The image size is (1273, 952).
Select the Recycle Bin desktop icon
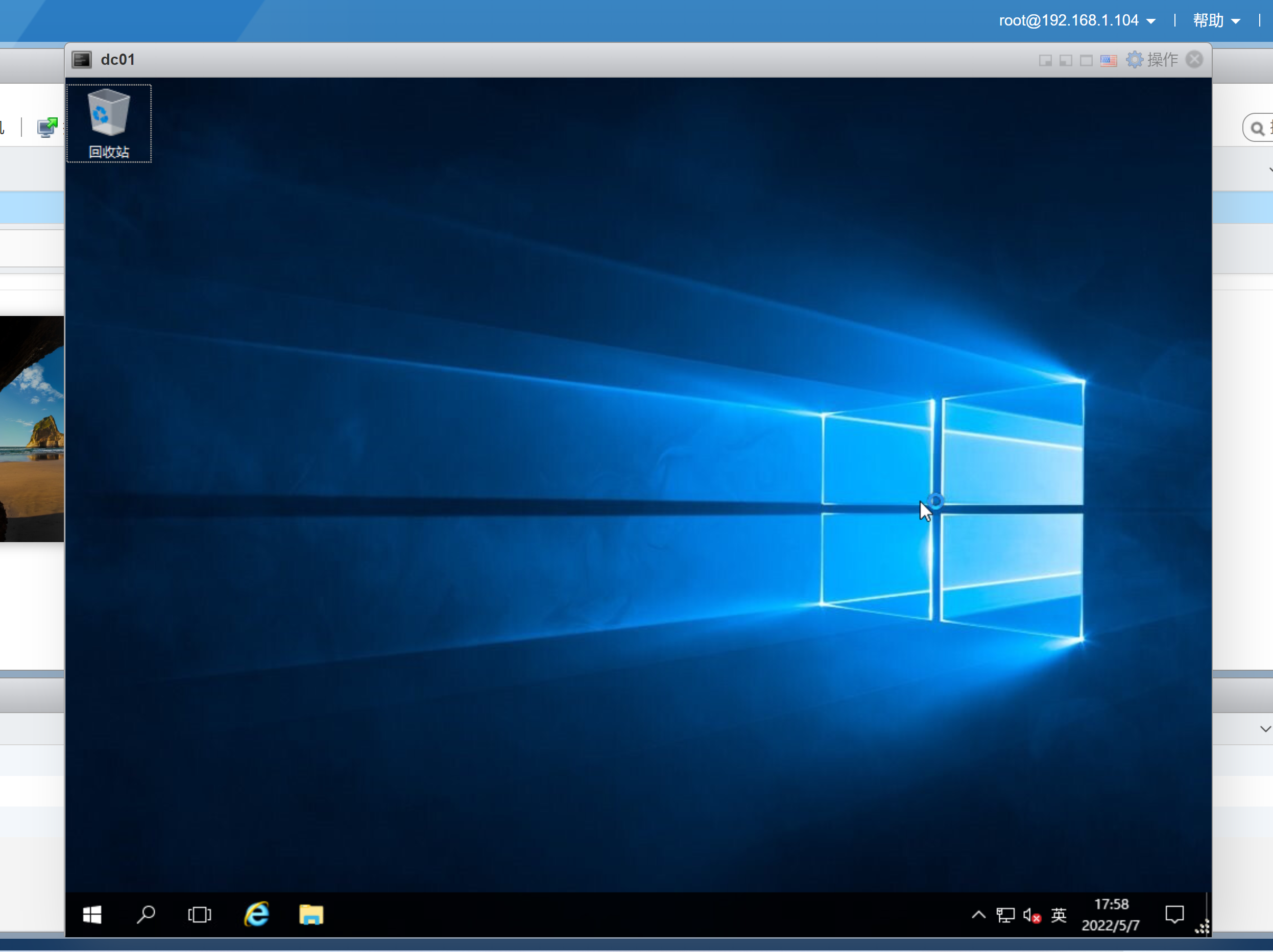(x=109, y=123)
